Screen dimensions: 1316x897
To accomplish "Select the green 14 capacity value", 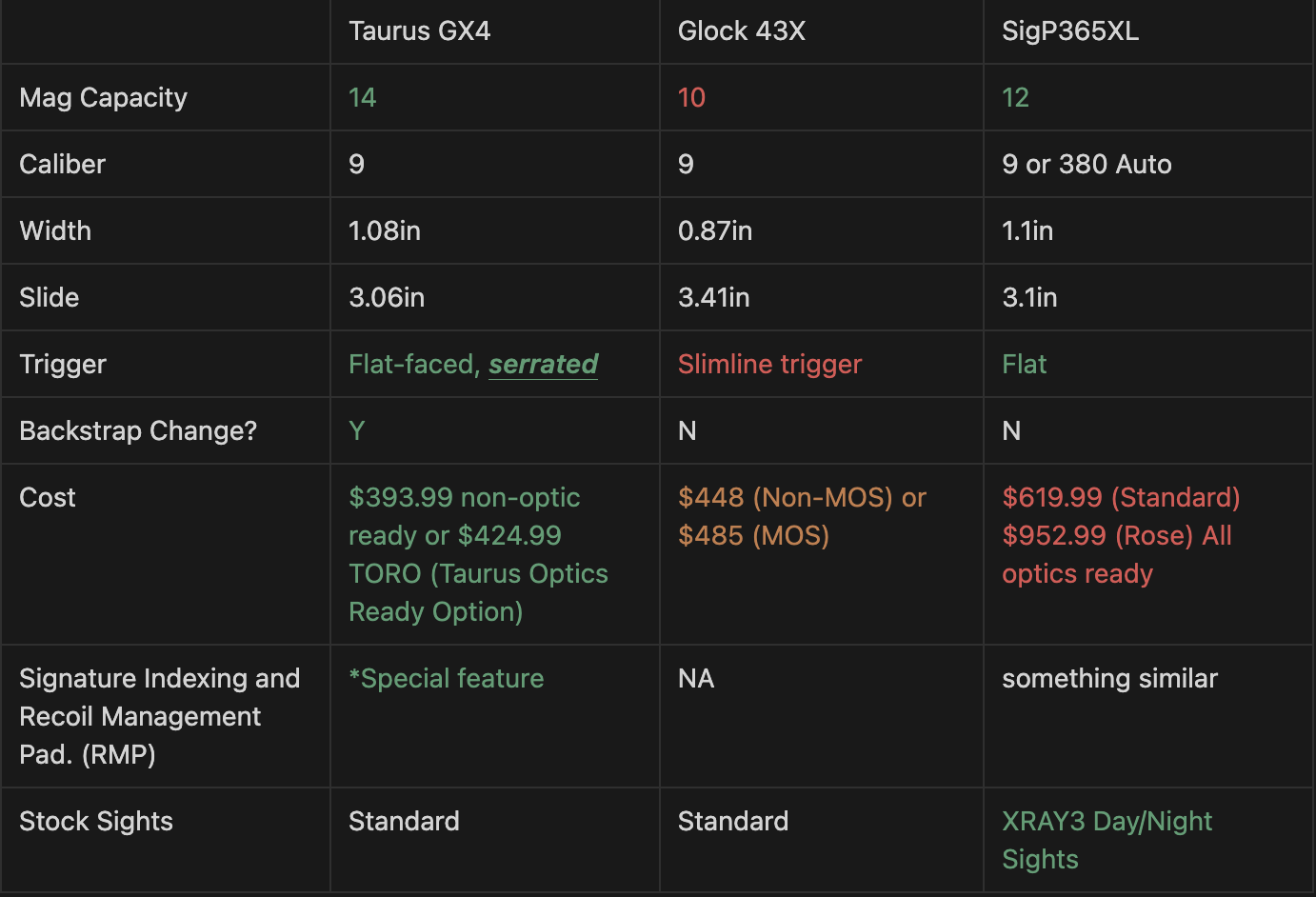I will 362,97.
